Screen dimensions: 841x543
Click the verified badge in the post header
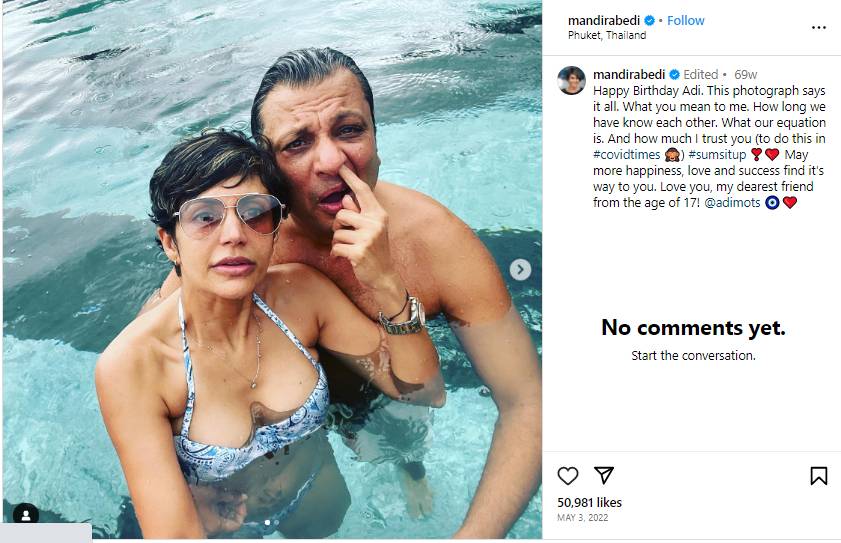point(649,21)
